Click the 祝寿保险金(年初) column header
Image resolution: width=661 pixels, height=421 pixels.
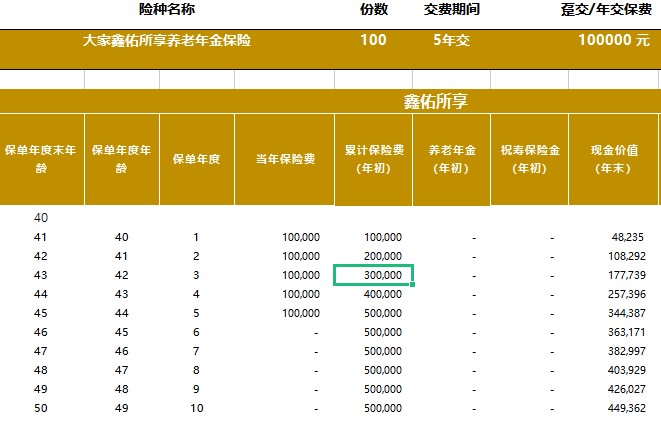pyautogui.click(x=529, y=159)
